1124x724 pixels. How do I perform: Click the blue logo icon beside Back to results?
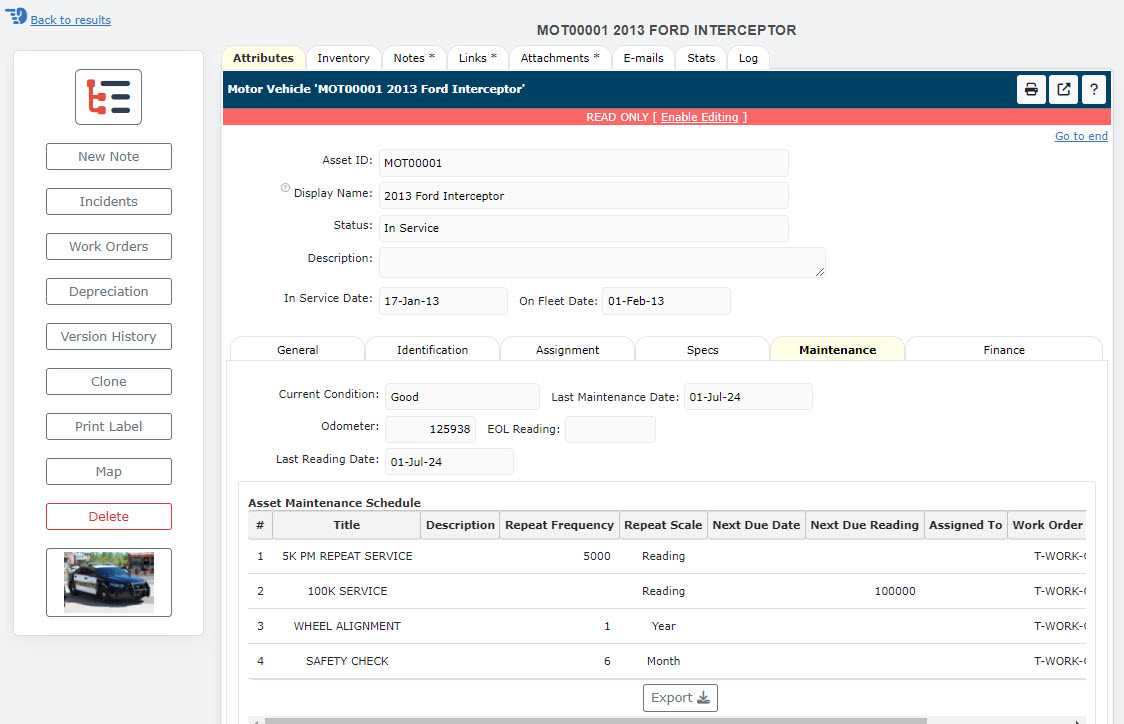tap(15, 16)
